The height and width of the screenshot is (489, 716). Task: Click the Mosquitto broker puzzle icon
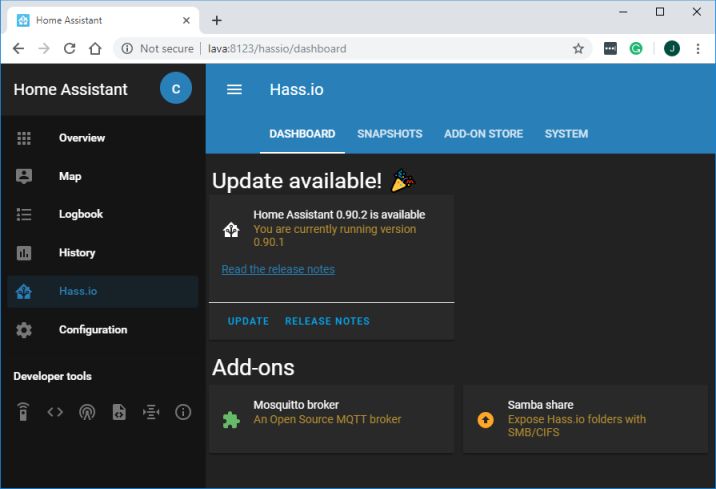pos(231,420)
